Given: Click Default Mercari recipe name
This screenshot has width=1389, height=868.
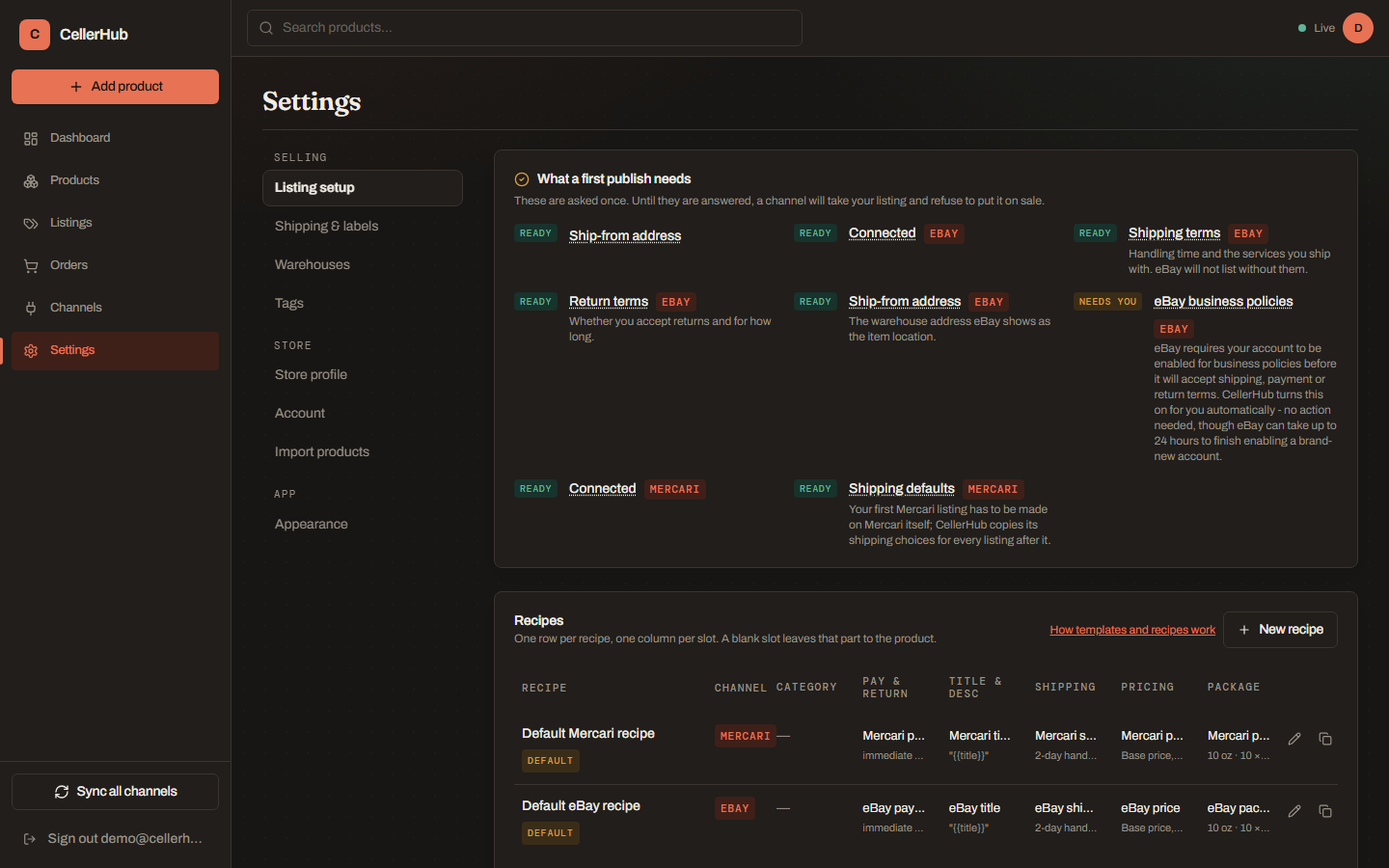Looking at the screenshot, I should click(588, 734).
